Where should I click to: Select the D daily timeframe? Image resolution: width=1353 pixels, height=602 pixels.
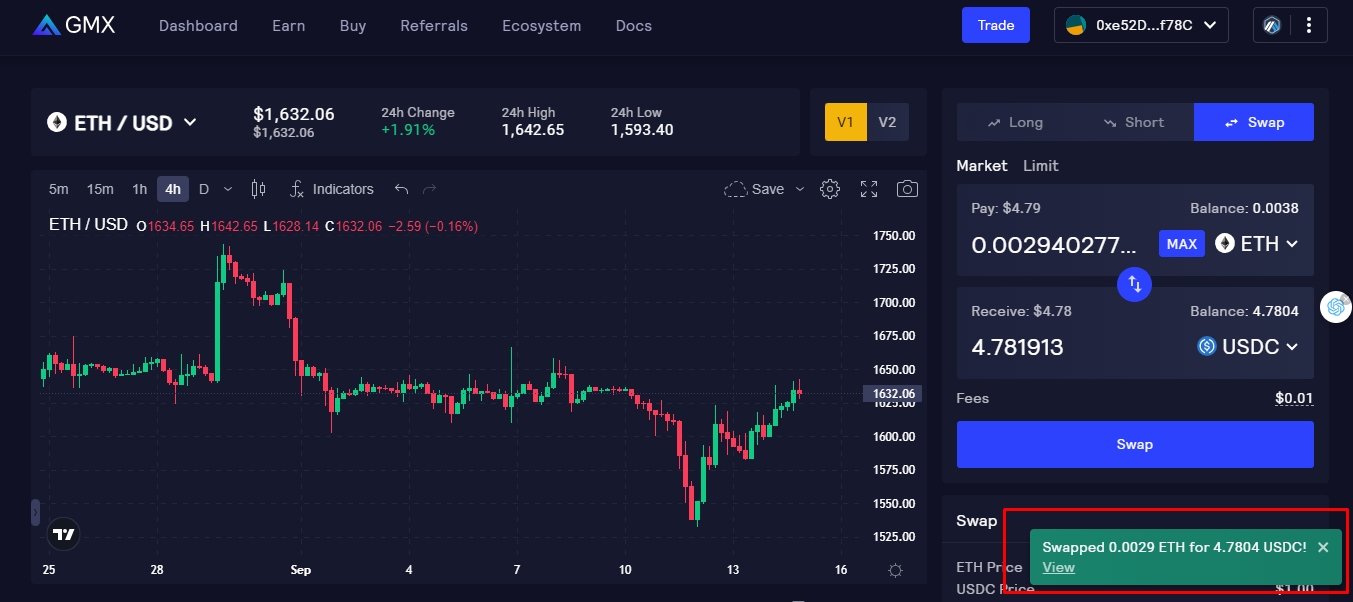[x=204, y=189]
